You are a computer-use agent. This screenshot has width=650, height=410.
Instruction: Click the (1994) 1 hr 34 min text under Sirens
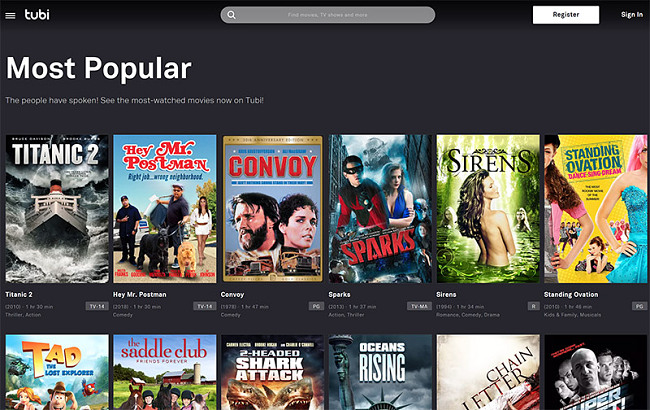point(460,307)
